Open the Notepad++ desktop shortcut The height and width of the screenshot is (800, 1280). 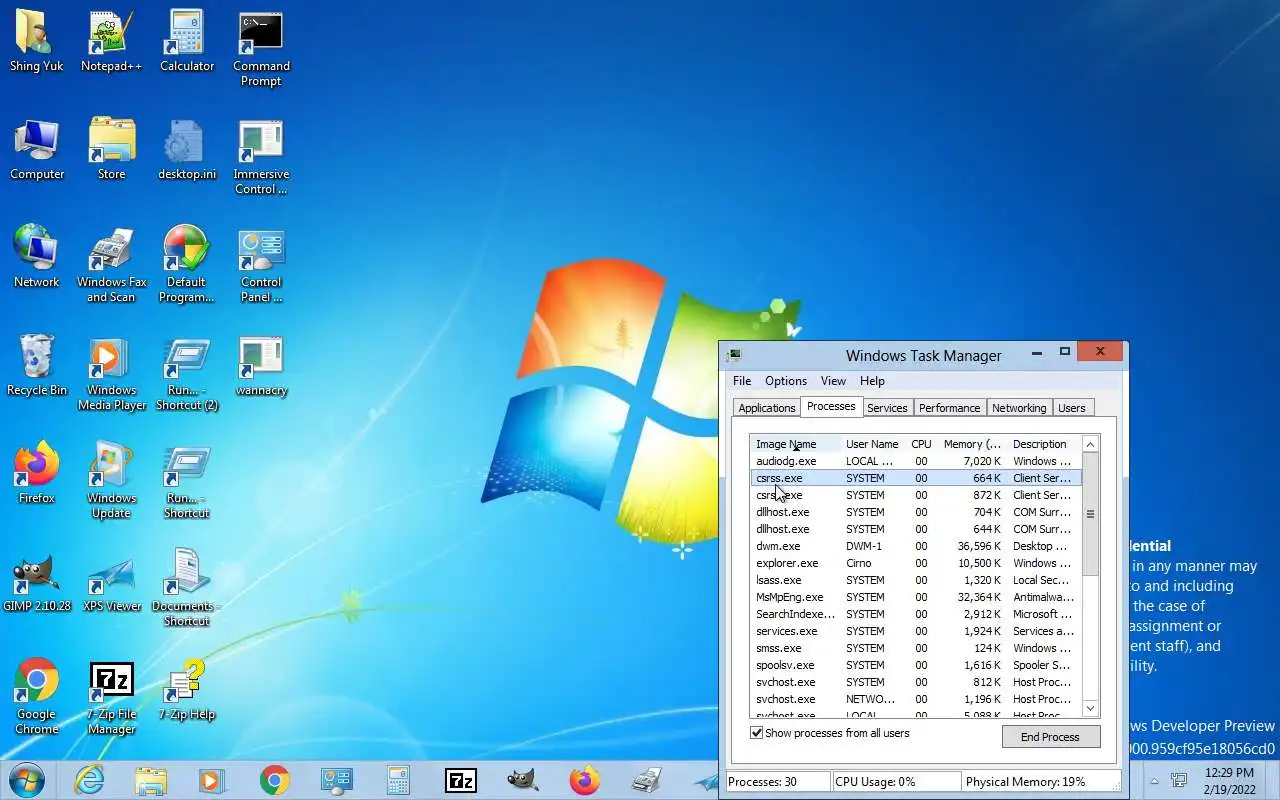pyautogui.click(x=111, y=42)
